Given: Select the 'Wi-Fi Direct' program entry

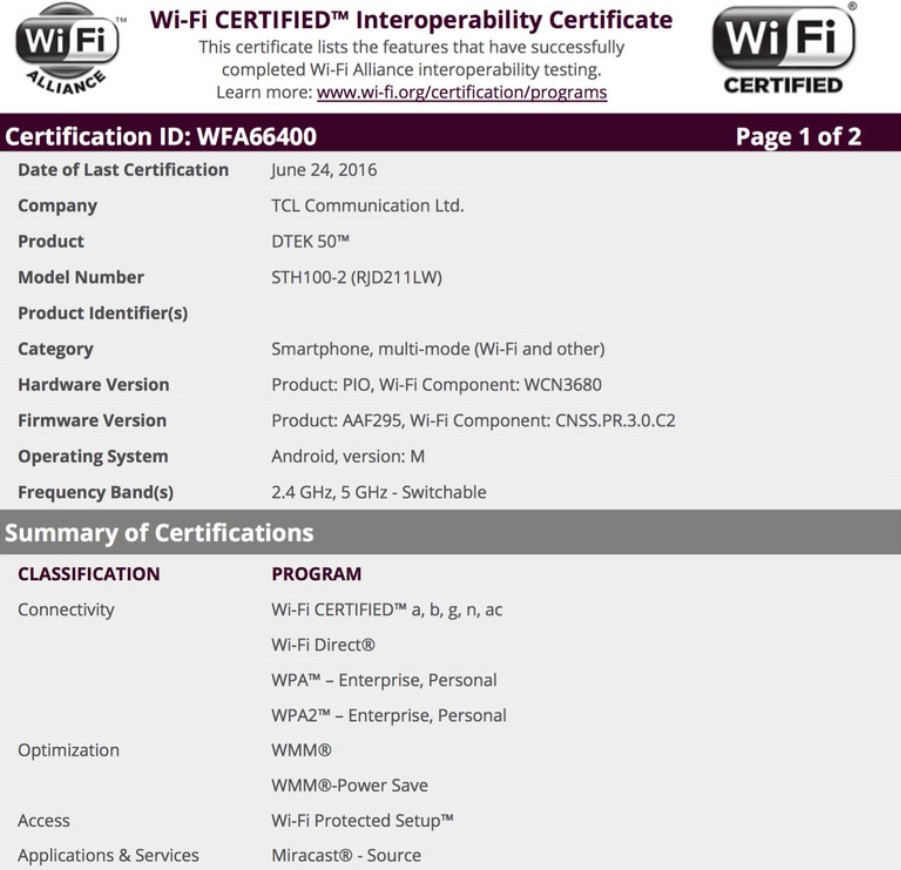Looking at the screenshot, I should 323,645.
